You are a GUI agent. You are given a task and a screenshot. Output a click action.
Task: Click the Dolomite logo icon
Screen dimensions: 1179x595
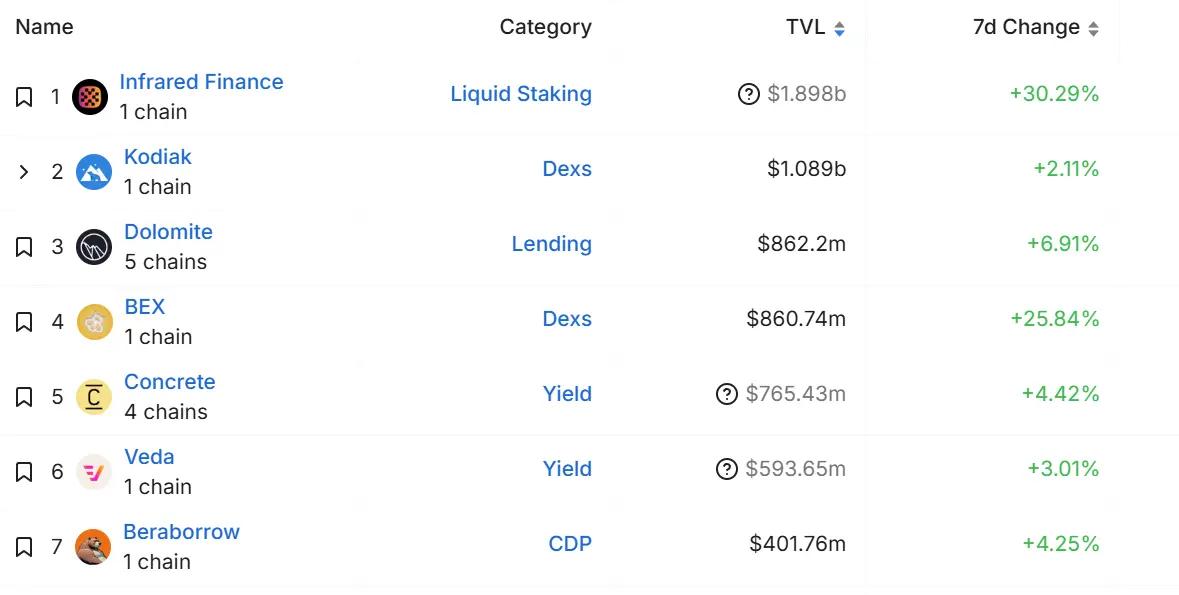point(94,247)
